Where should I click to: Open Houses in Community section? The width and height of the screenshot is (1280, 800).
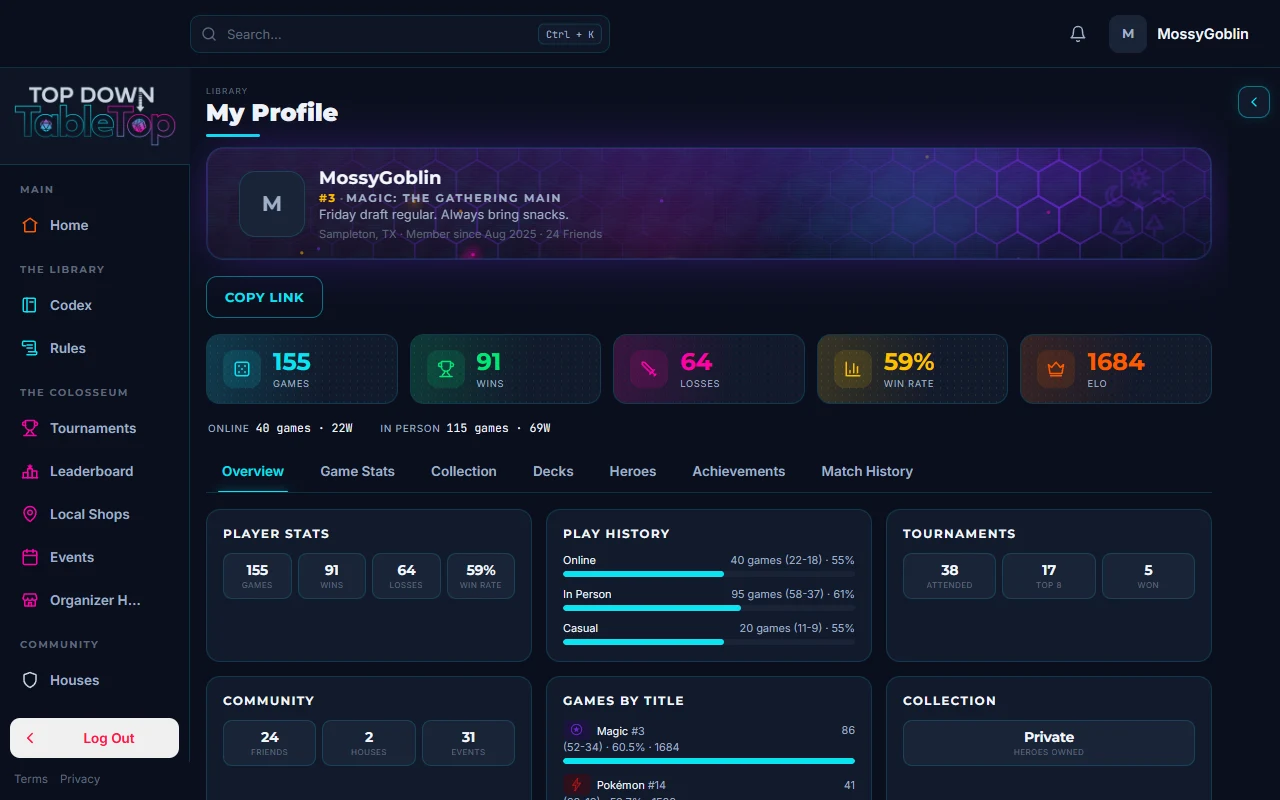95,680
